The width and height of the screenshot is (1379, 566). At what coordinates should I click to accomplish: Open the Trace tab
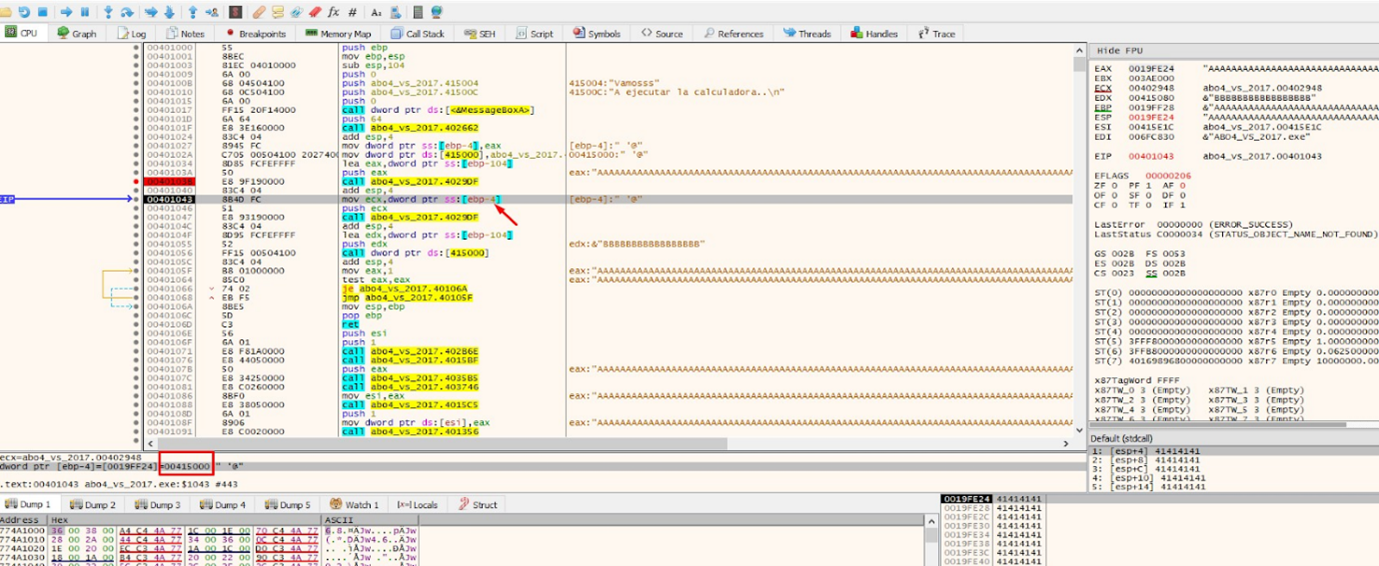[x=936, y=33]
